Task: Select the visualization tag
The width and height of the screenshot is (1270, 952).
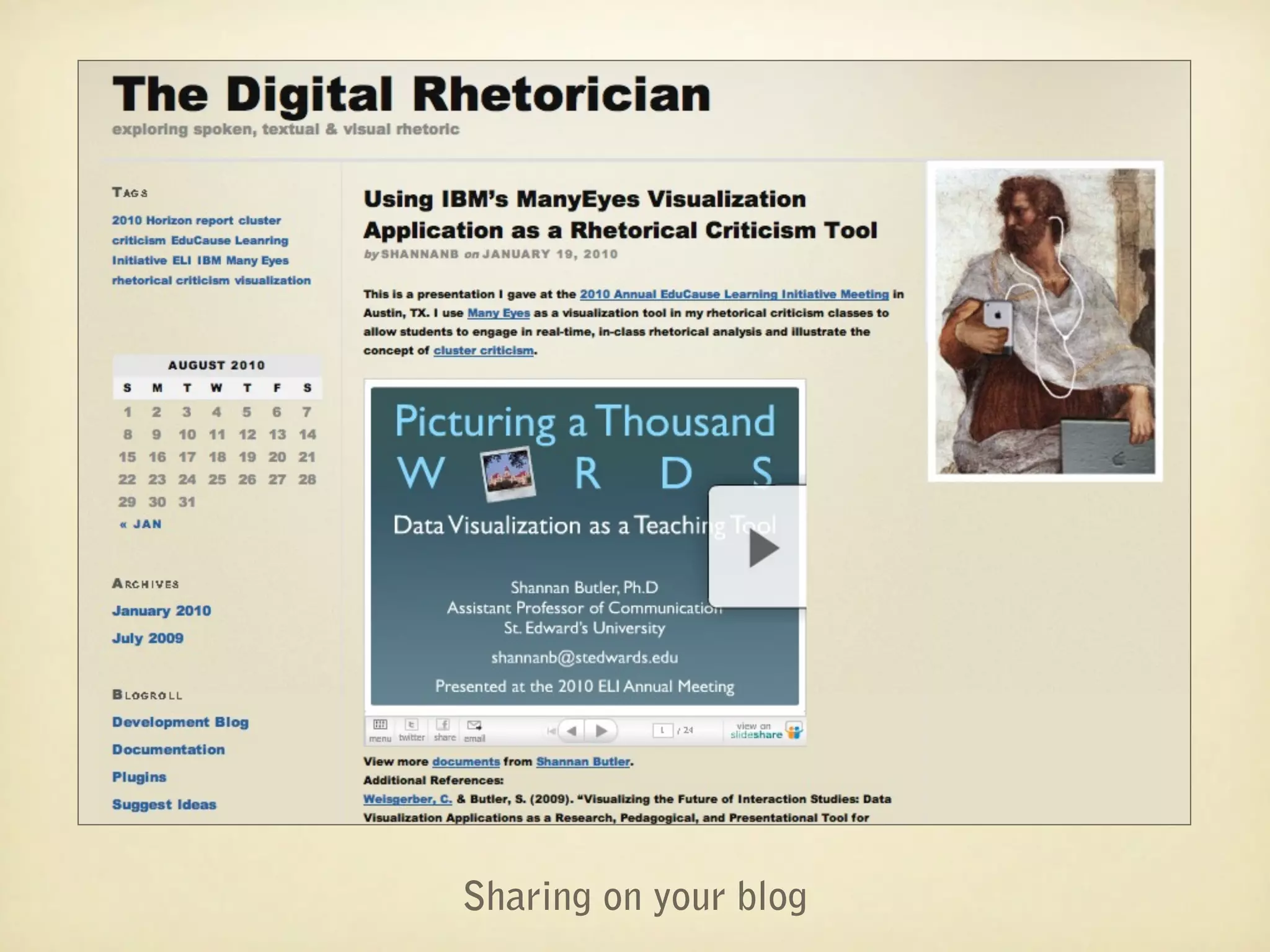Action: [x=273, y=281]
